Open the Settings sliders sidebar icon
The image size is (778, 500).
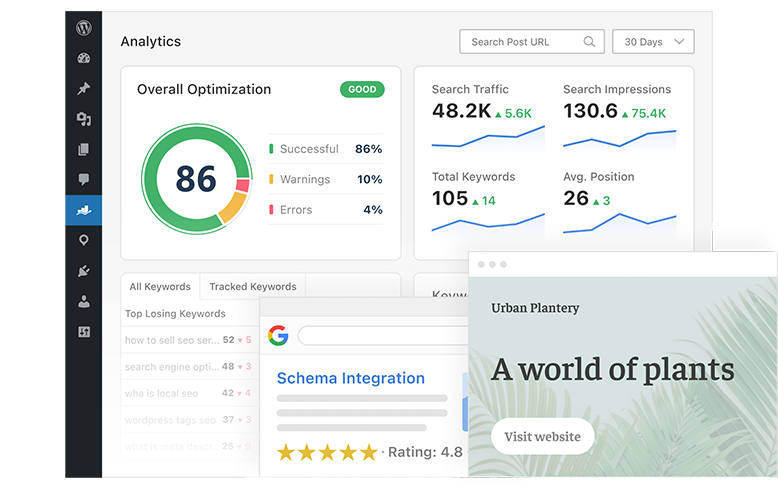pyautogui.click(x=83, y=332)
